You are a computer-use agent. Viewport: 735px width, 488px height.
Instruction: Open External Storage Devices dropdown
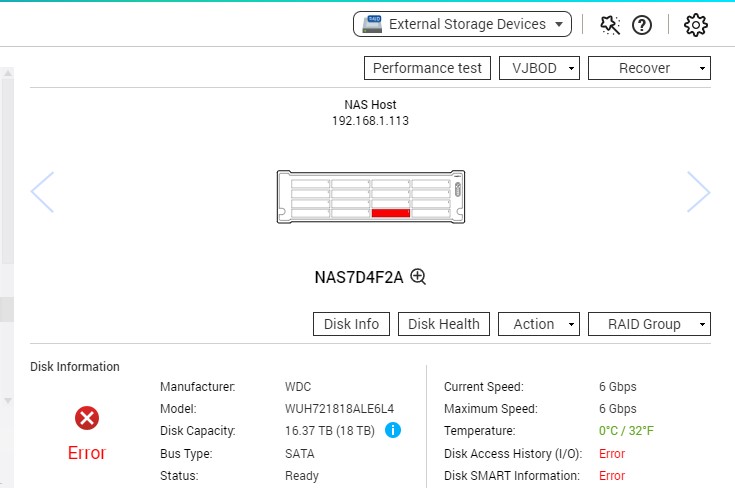click(x=461, y=24)
